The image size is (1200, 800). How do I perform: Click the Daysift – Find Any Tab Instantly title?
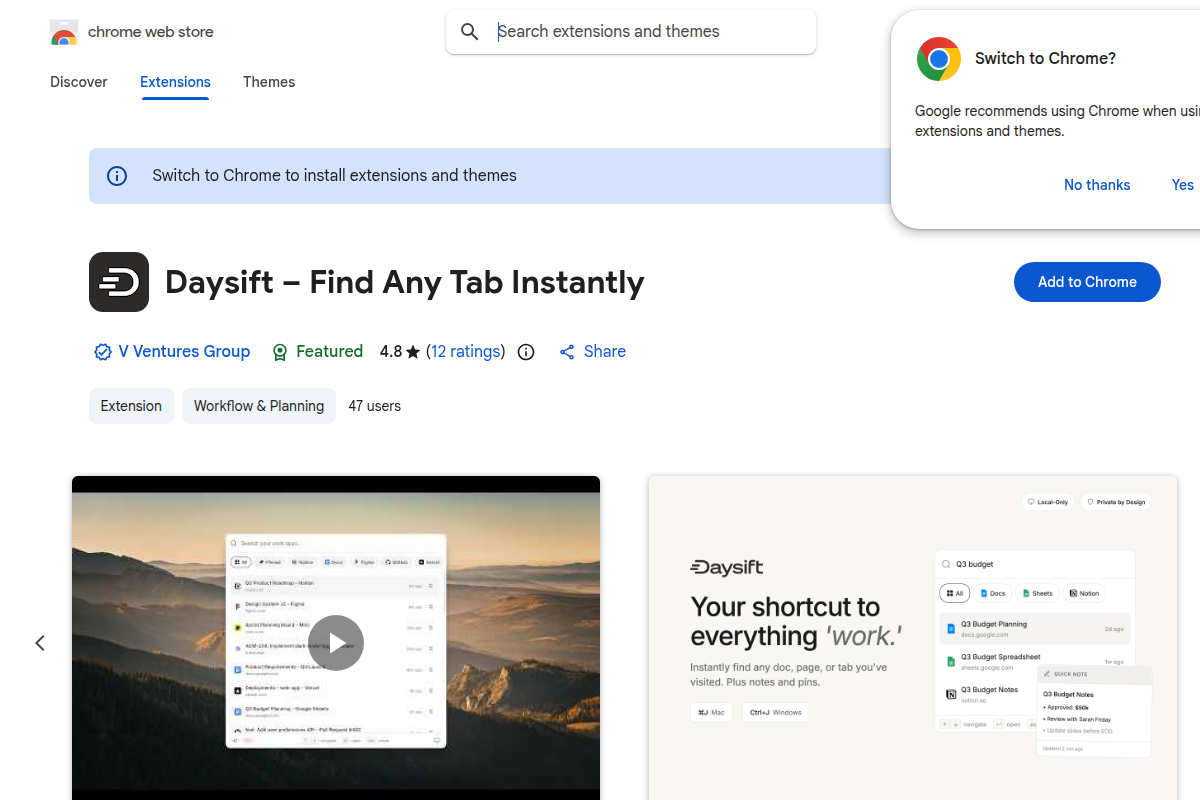point(405,283)
